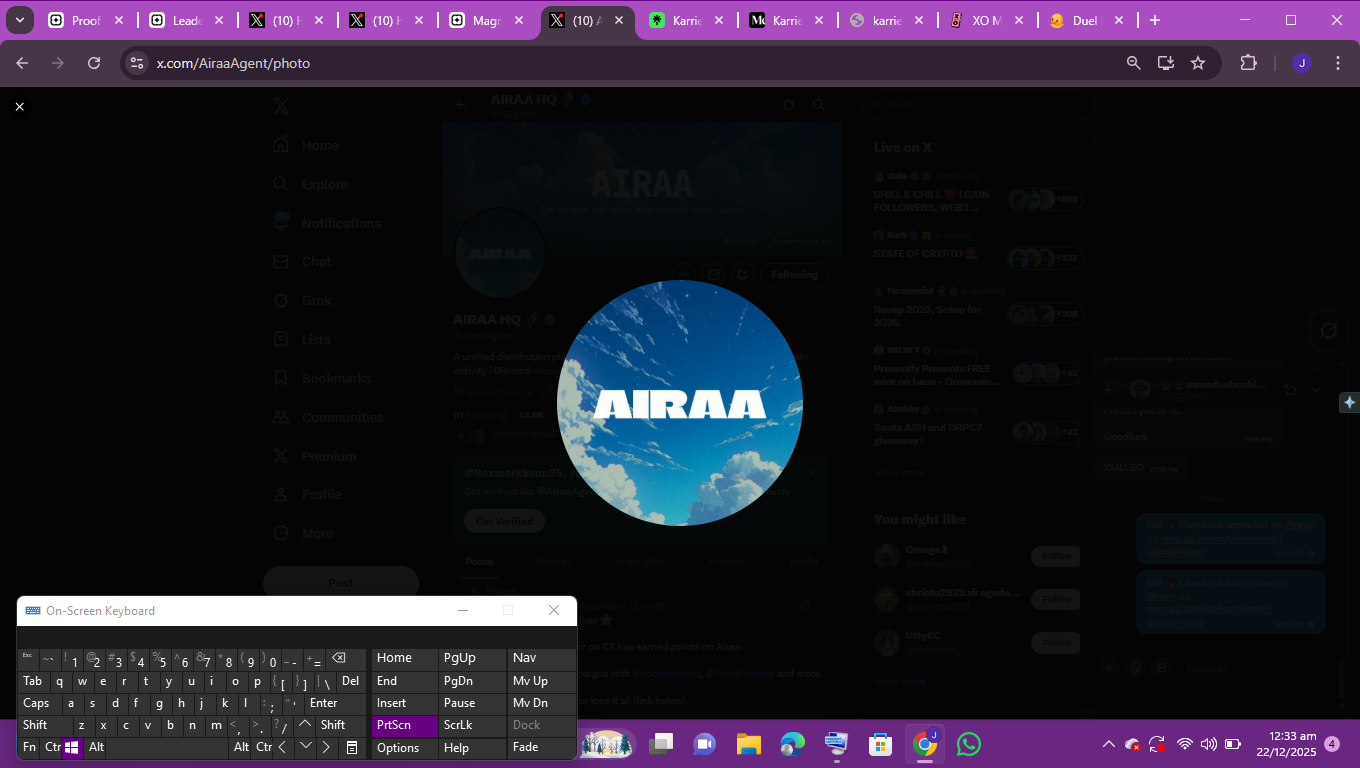The width and height of the screenshot is (1360, 768).
Task: Open the tab search dropdown arrow
Action: [19, 20]
